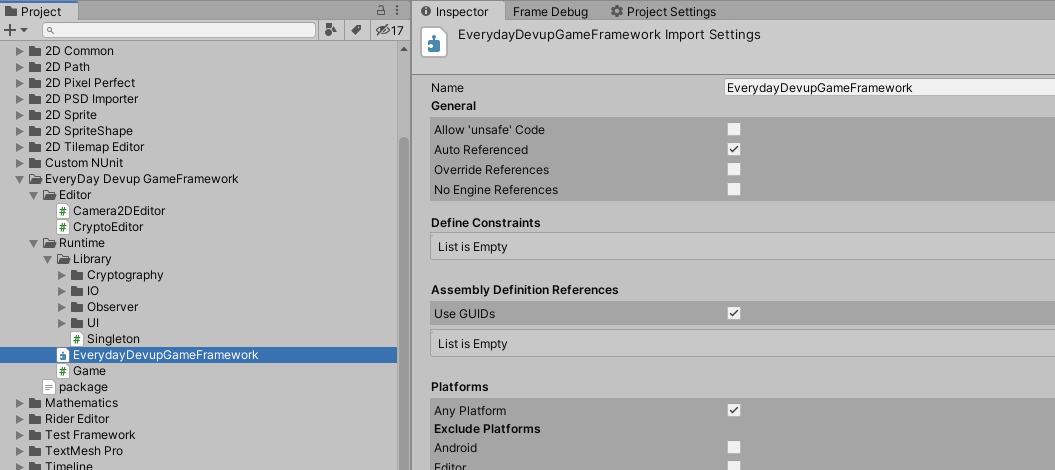The image size is (1055, 470).
Task: Collapse the Runtime folder
Action: [x=34, y=243]
